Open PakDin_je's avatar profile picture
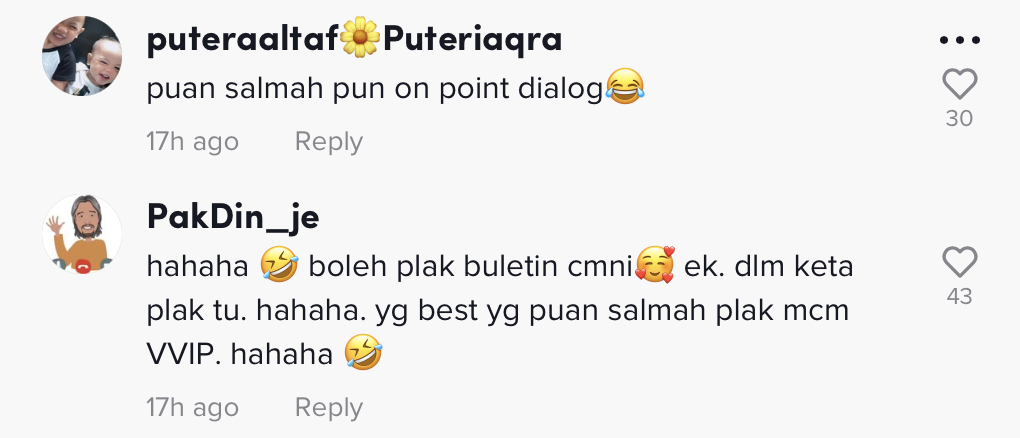 [82, 234]
